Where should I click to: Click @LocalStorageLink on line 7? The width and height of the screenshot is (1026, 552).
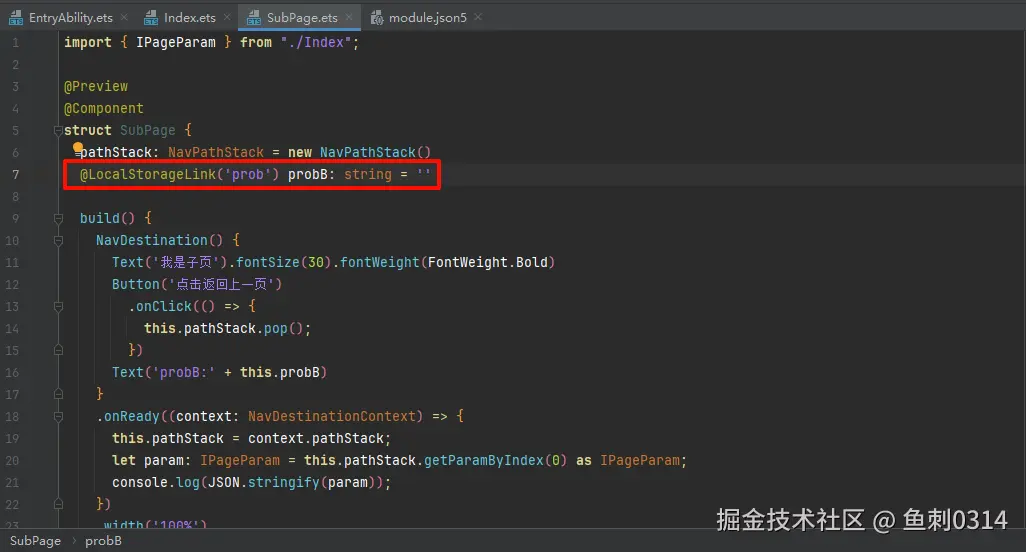pos(148,174)
